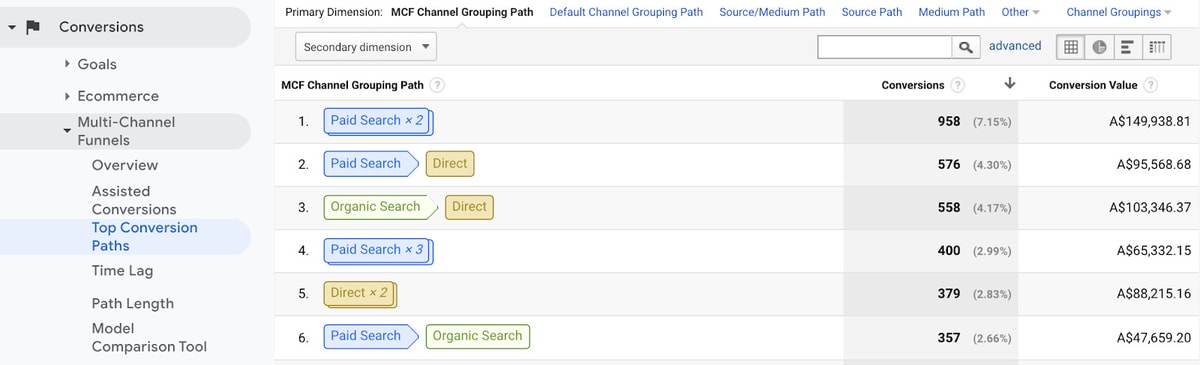
Task: Select the comparison view icon
Action: tap(1157, 47)
